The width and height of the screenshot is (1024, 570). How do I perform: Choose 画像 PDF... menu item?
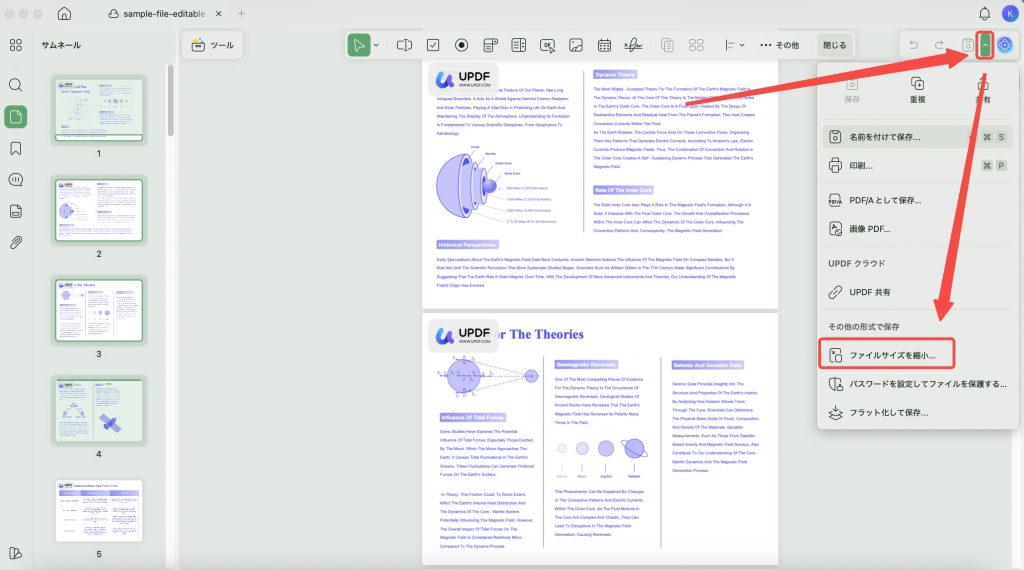[918, 229]
